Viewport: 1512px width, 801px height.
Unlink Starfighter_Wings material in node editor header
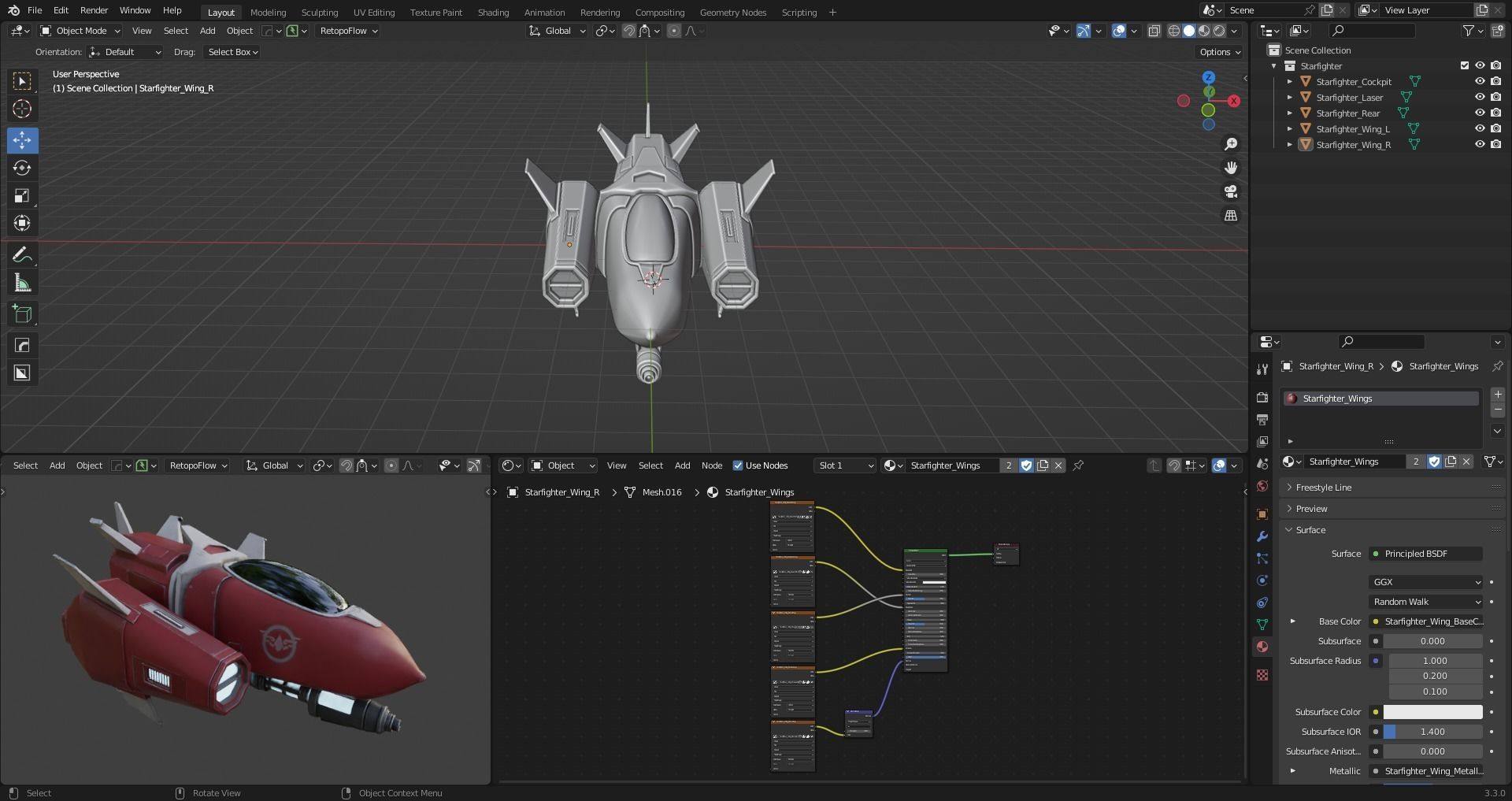1058,465
